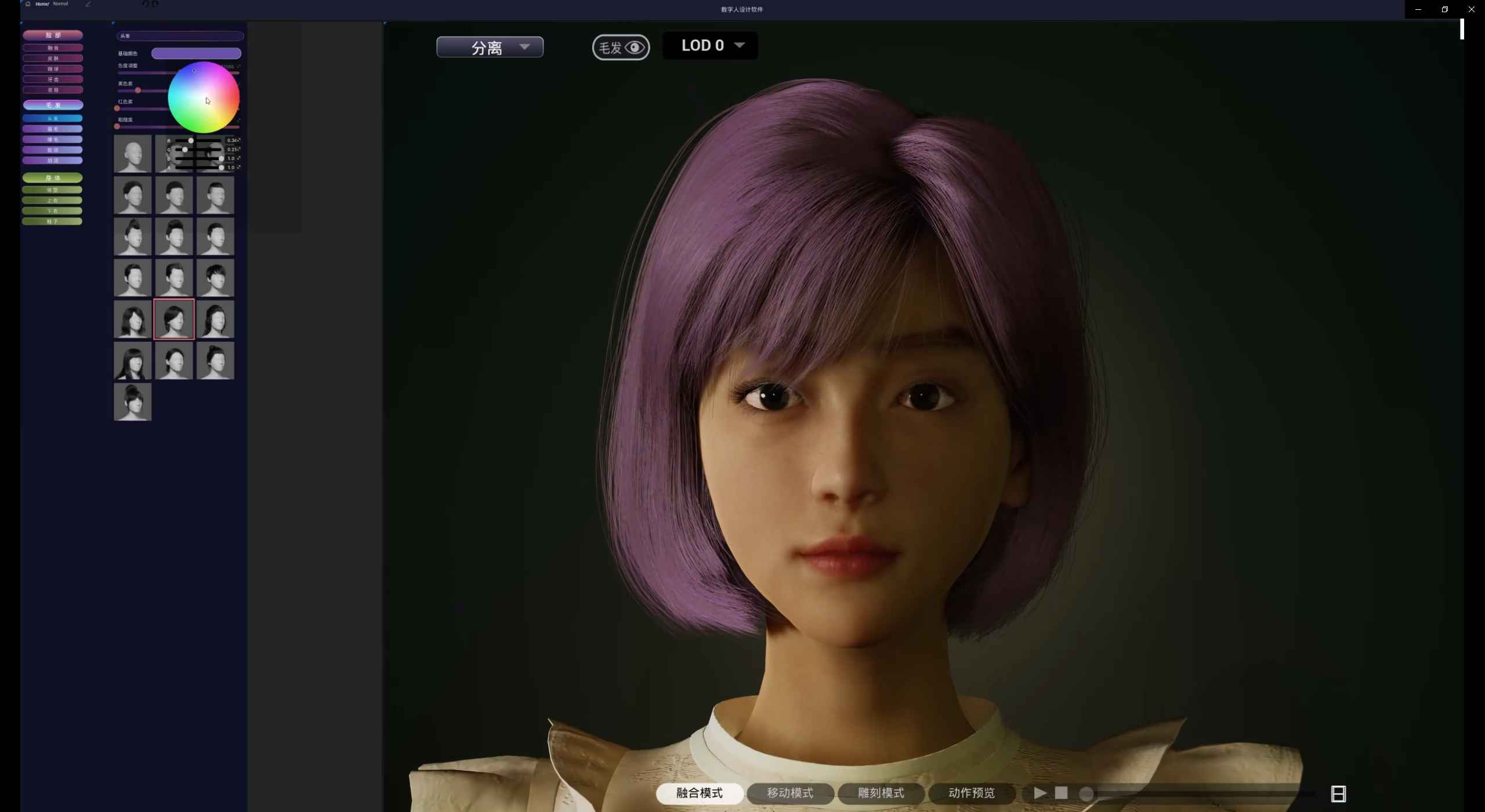Stop the animation playback

tap(1061, 793)
